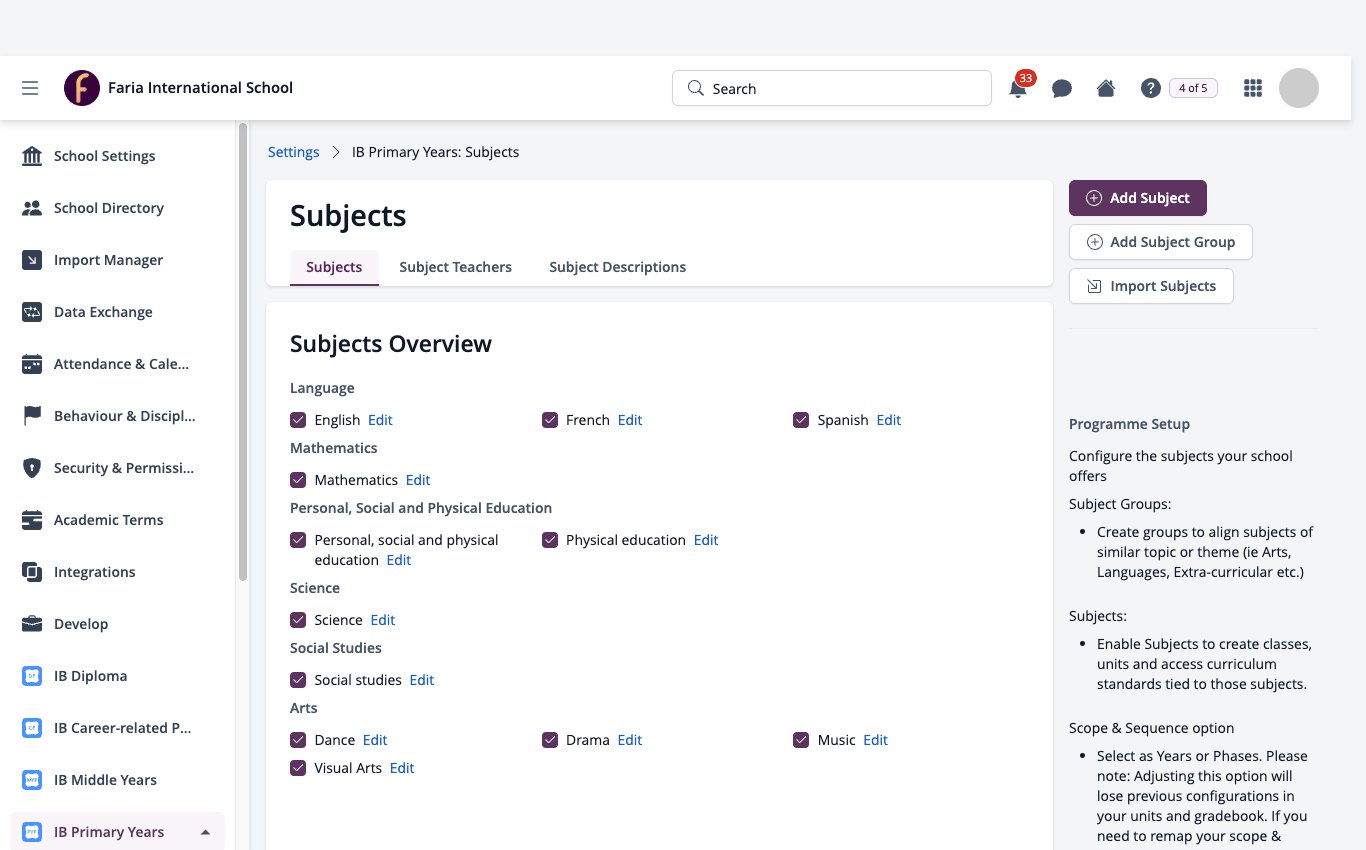Open the apps grid launcher
The height and width of the screenshot is (850, 1366).
click(x=1252, y=88)
